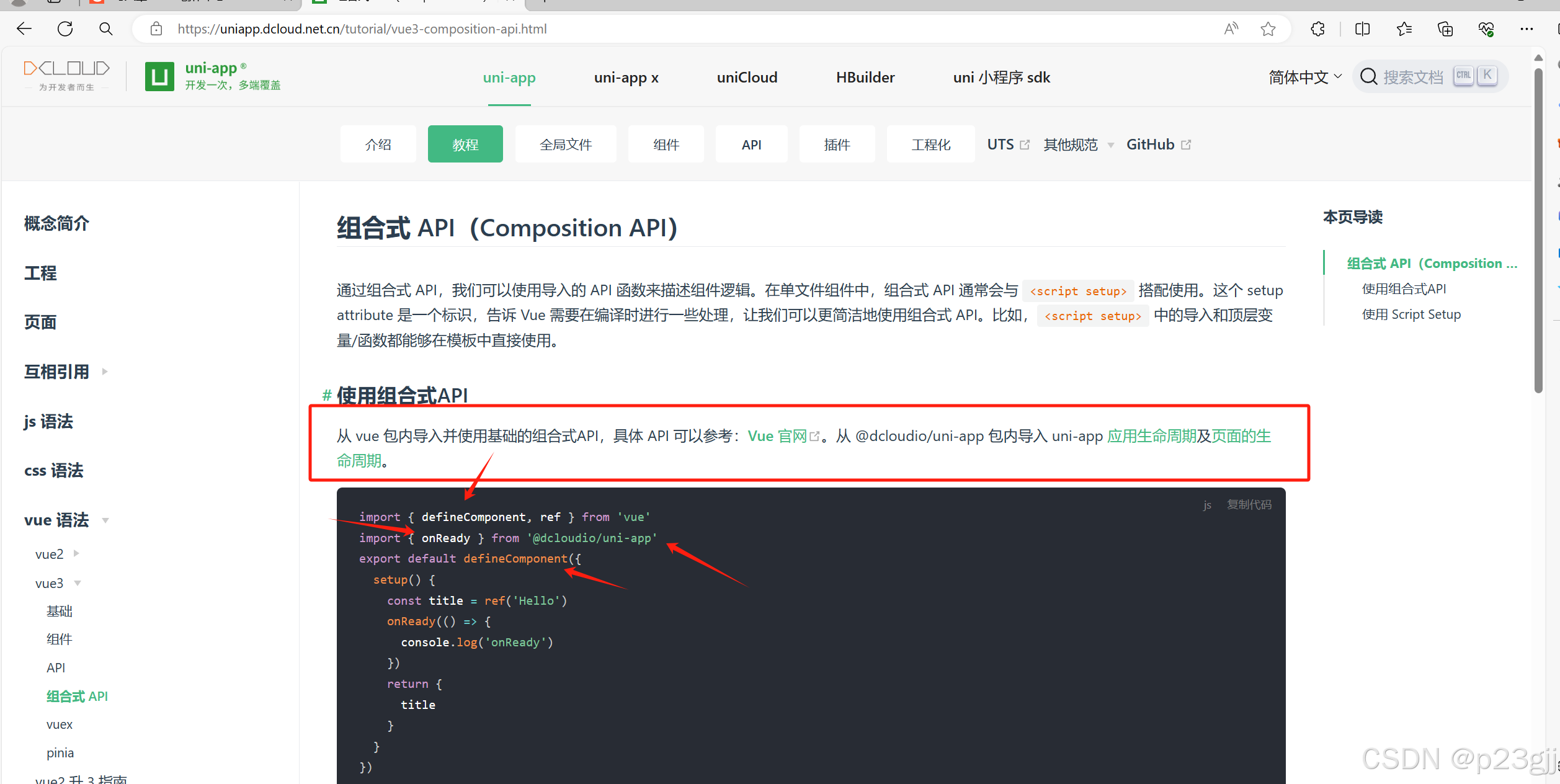This screenshot has width=1560, height=784.
Task: Open browser collections icon
Action: tap(1445, 29)
